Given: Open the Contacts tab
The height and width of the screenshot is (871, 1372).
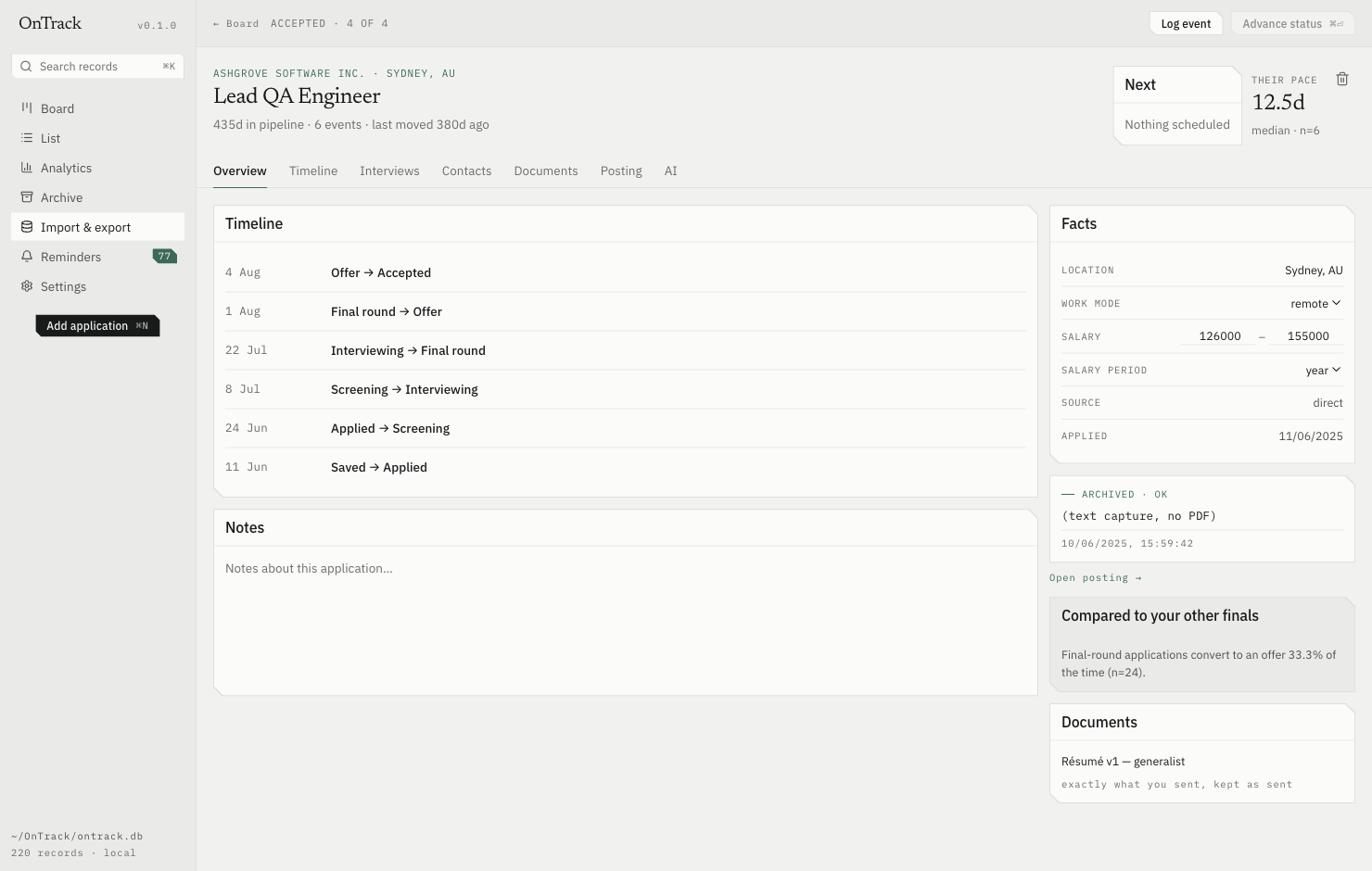Looking at the screenshot, I should click(x=466, y=171).
